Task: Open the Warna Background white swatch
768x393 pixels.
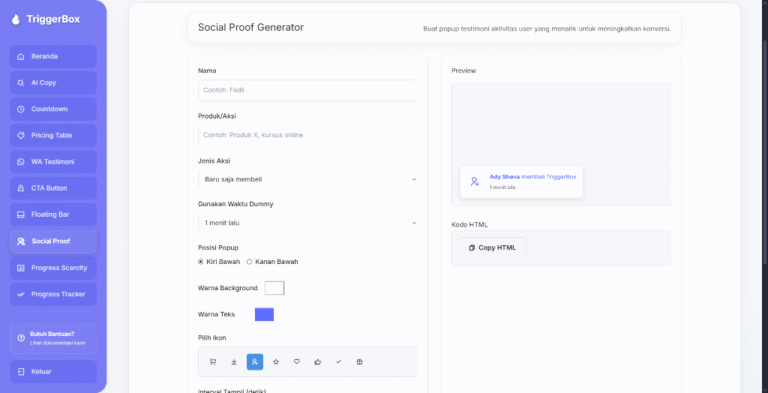Action: point(274,288)
